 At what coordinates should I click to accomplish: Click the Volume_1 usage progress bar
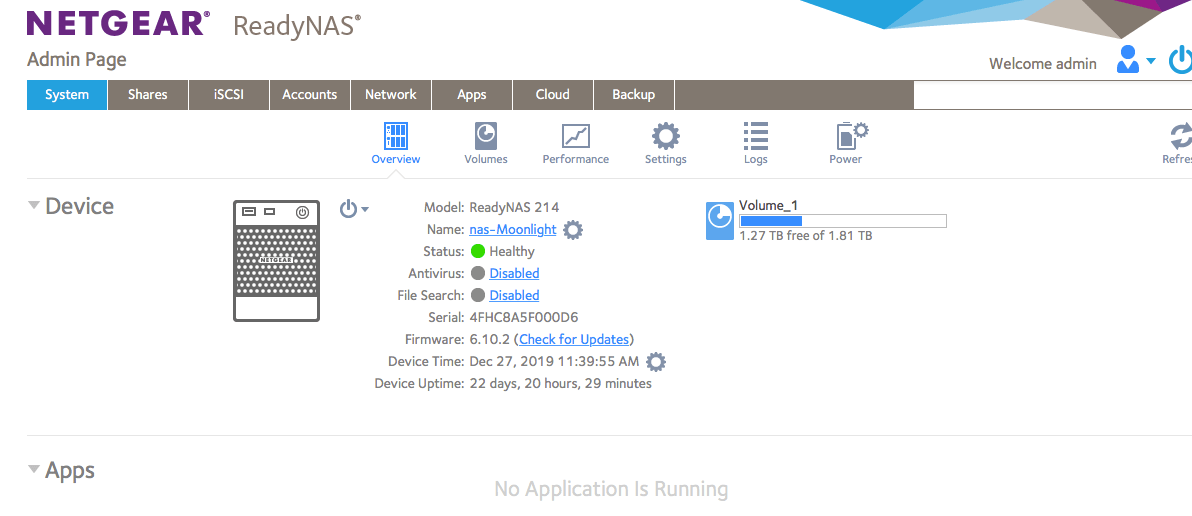point(843,221)
